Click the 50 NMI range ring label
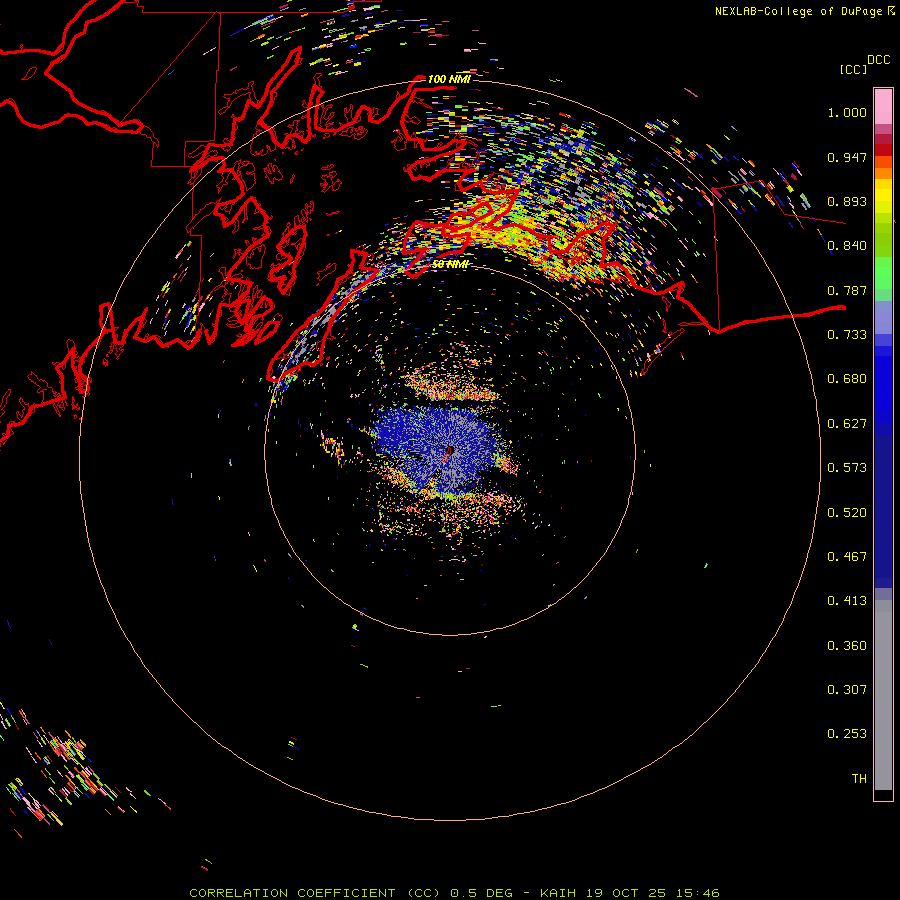The height and width of the screenshot is (900, 900). (450, 265)
